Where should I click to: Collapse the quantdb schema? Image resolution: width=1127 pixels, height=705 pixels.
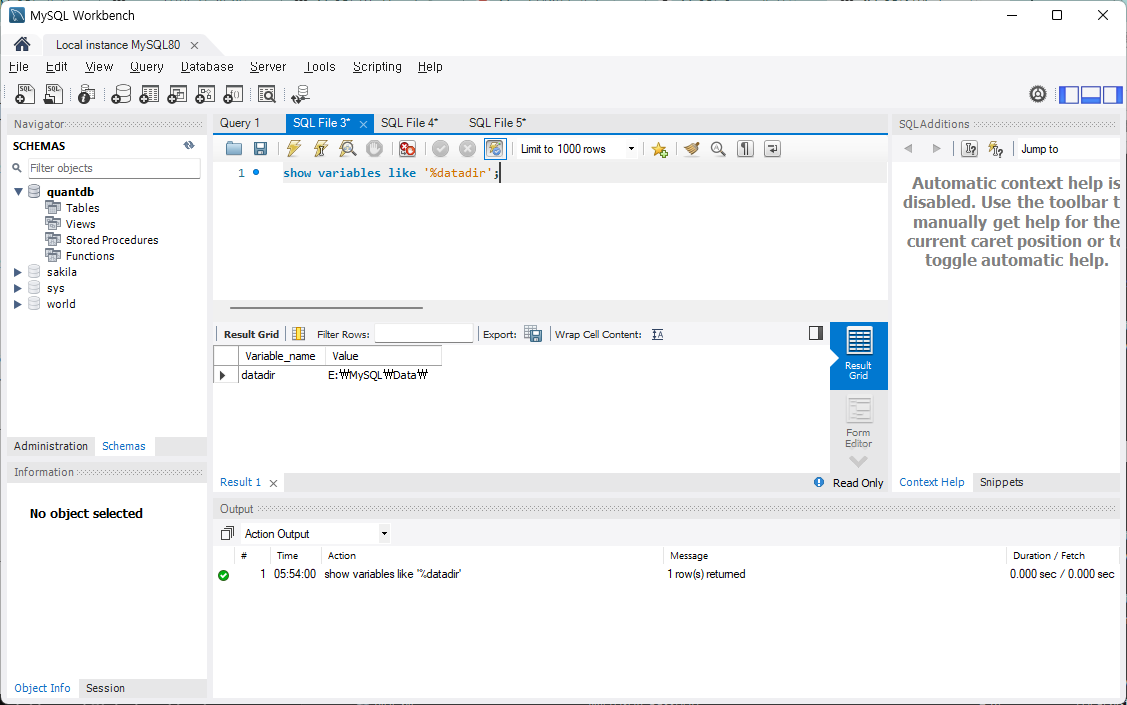click(x=18, y=192)
